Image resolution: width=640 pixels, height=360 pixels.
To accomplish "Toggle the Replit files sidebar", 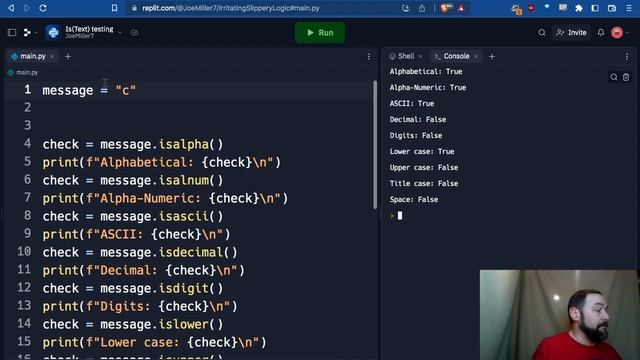I will click(12, 33).
